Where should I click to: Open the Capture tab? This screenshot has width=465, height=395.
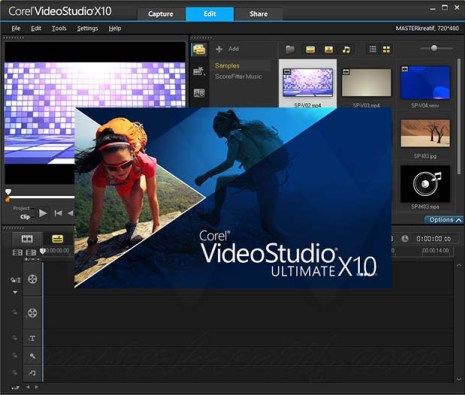[161, 14]
